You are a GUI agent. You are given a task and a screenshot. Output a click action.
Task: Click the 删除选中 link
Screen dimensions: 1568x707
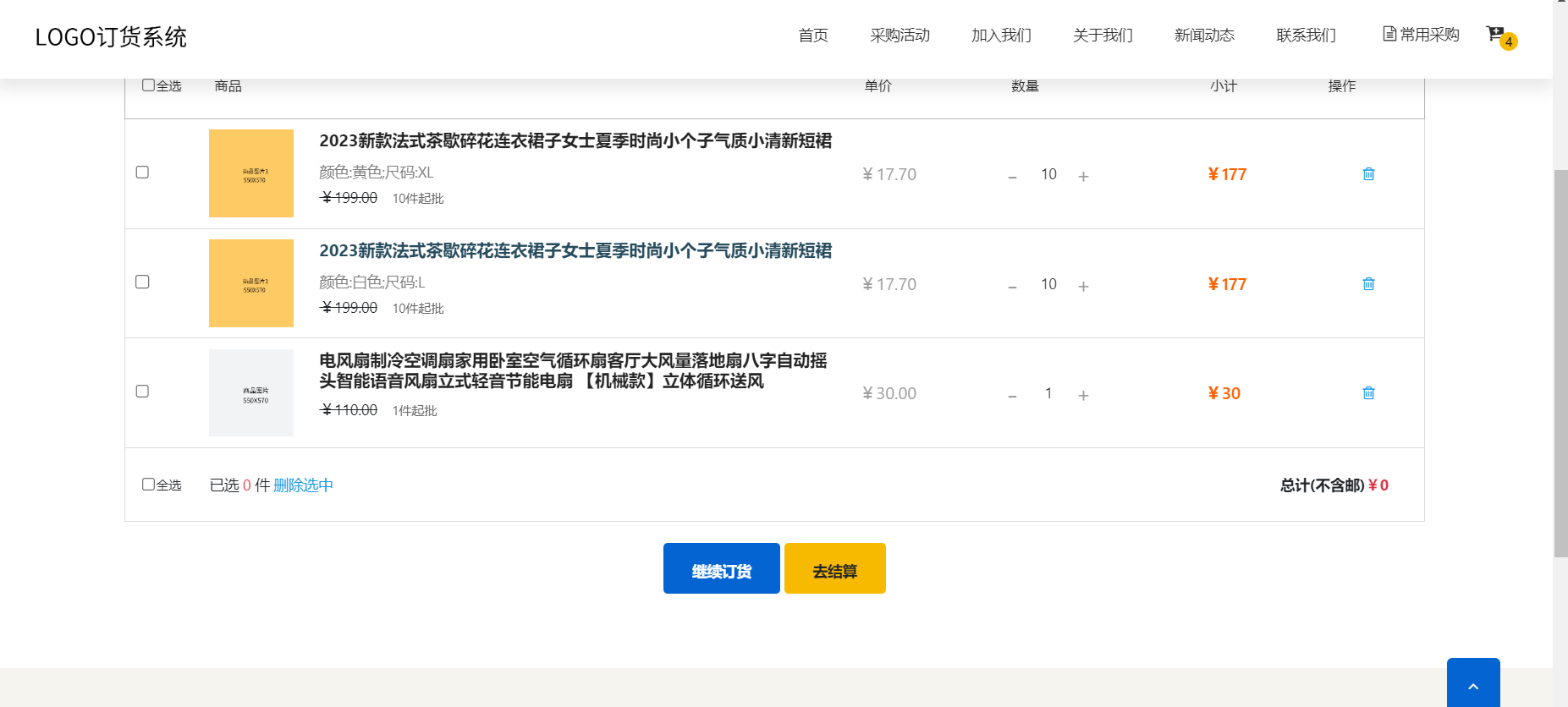(303, 485)
